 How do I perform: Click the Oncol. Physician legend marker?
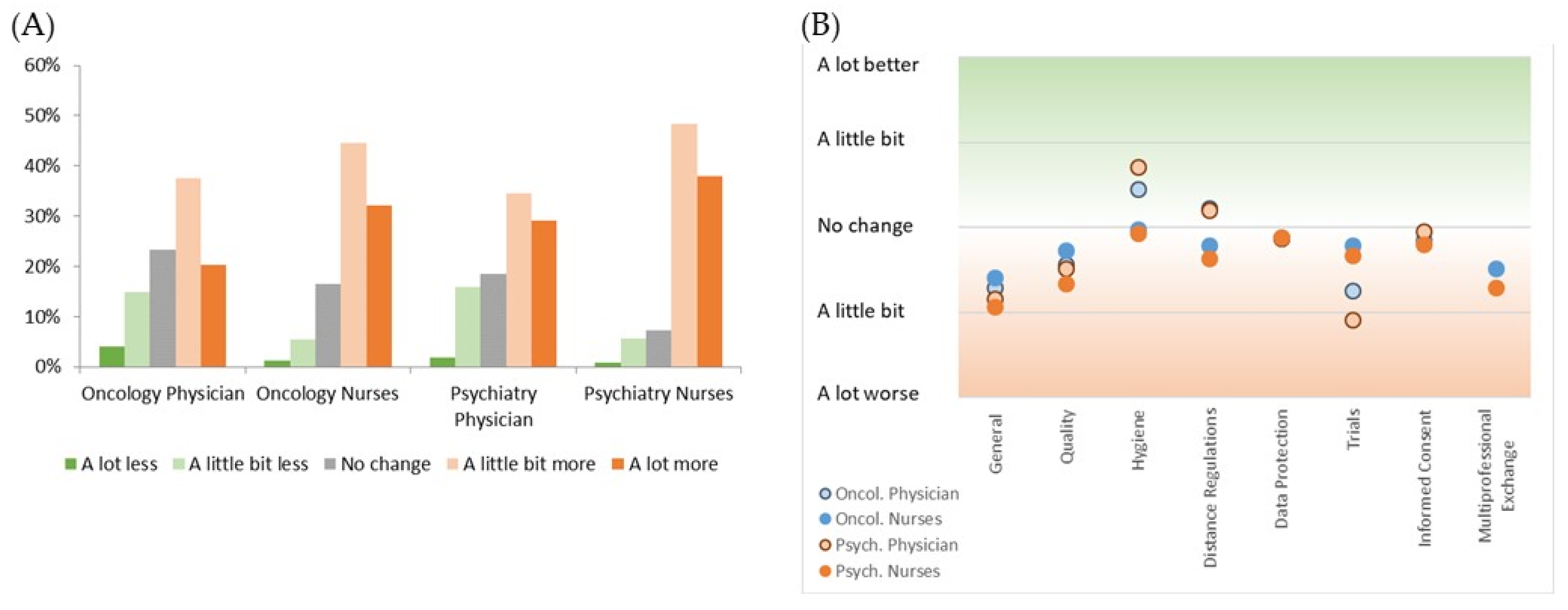point(825,494)
